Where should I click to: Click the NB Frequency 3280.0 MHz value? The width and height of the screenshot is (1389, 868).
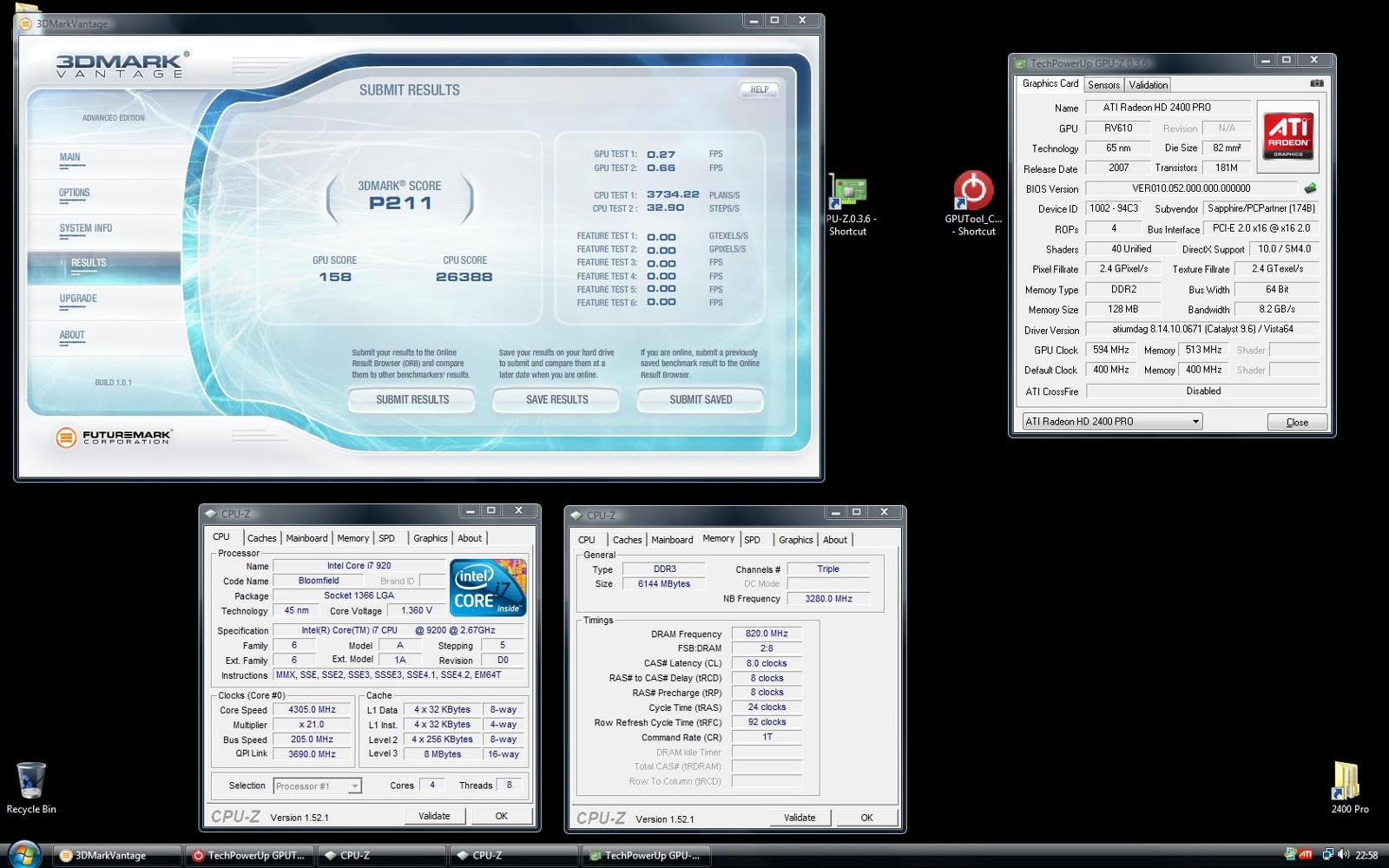(x=828, y=599)
